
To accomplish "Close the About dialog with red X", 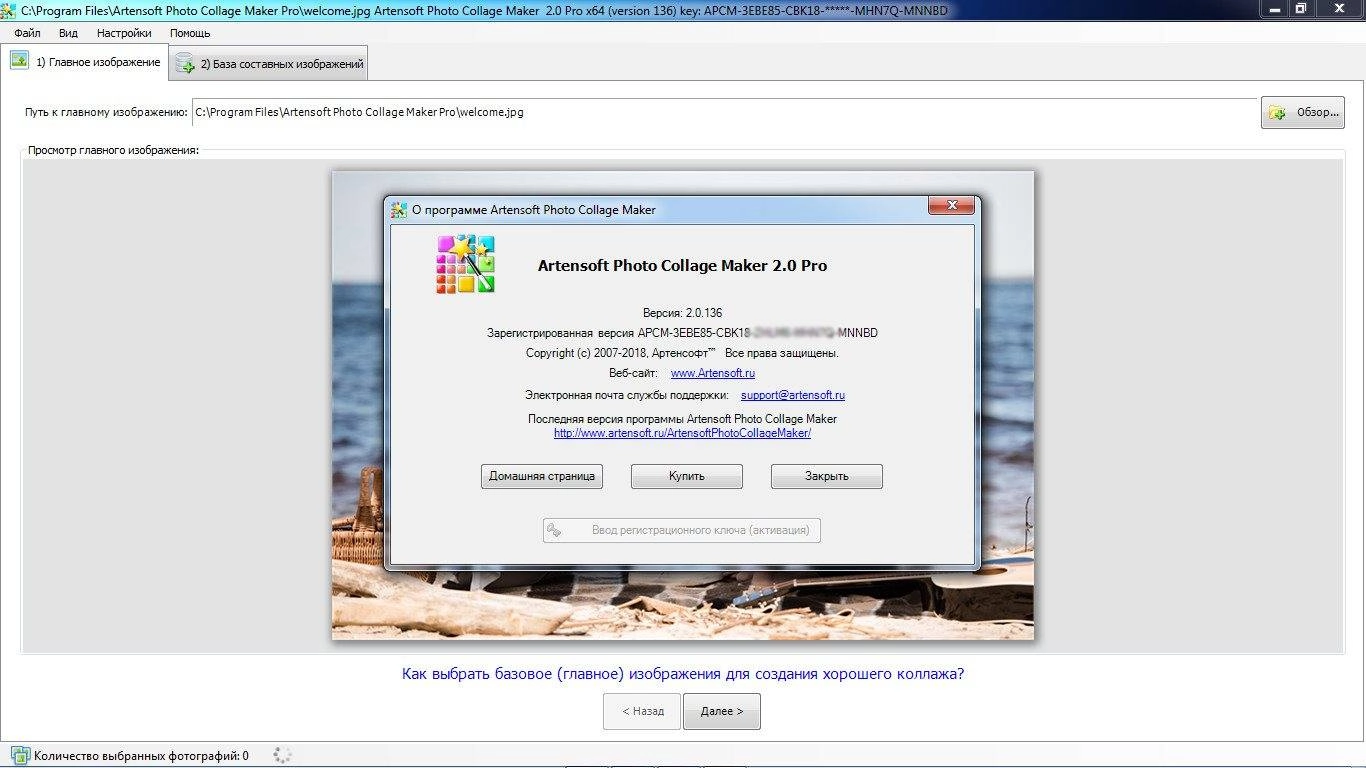I will tap(951, 206).
